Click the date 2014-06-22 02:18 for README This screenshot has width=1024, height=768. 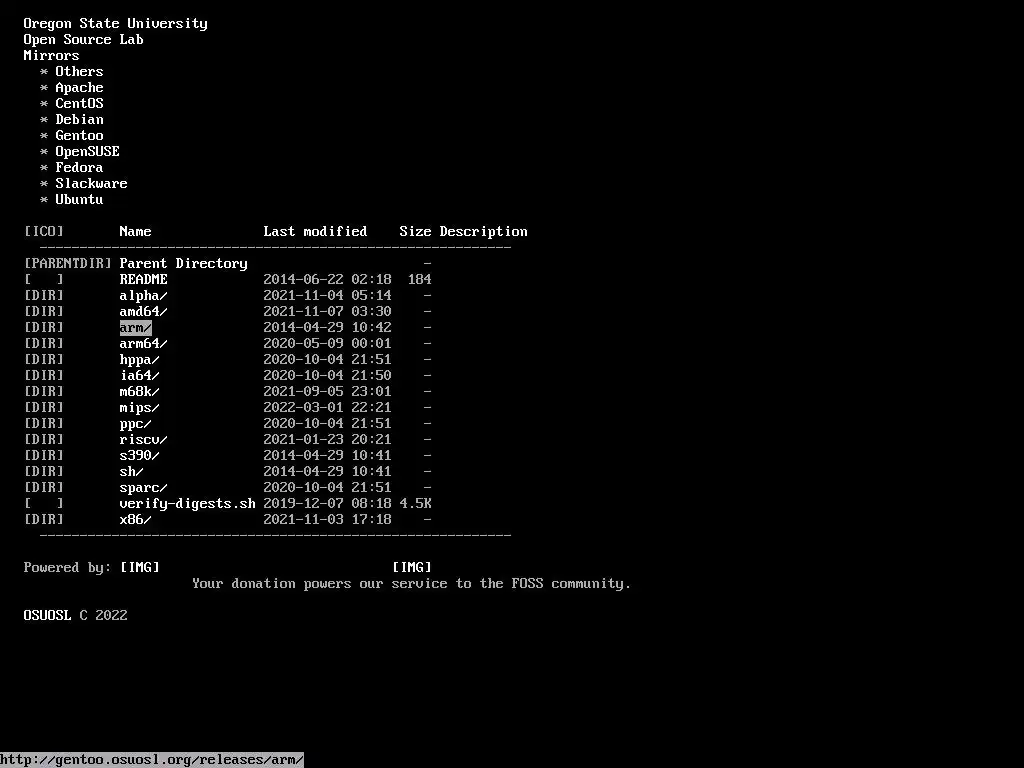pyautogui.click(x=327, y=280)
